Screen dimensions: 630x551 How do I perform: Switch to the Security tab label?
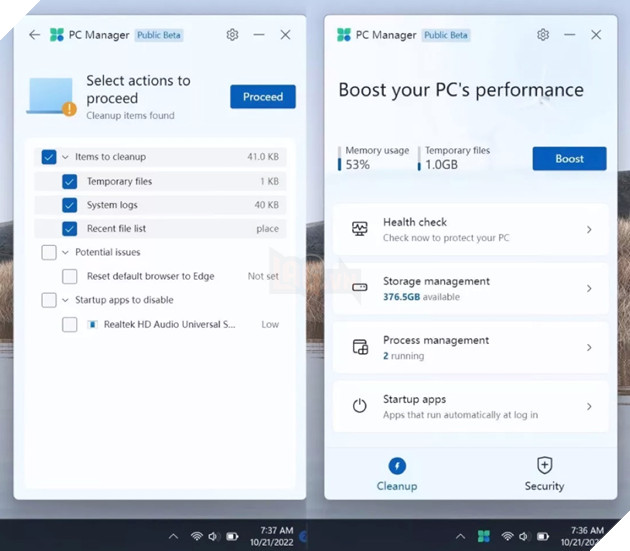click(x=544, y=486)
